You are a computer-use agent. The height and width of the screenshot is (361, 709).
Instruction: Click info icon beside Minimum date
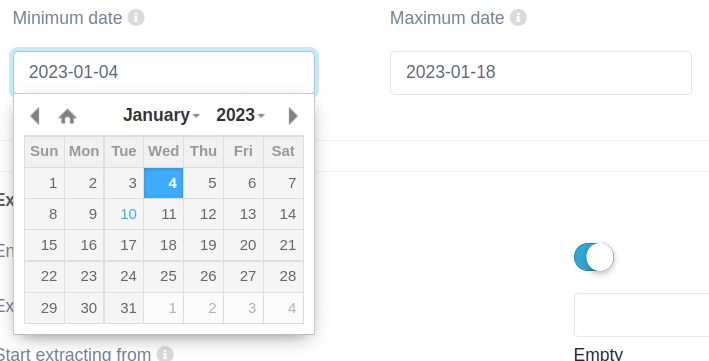point(136,18)
